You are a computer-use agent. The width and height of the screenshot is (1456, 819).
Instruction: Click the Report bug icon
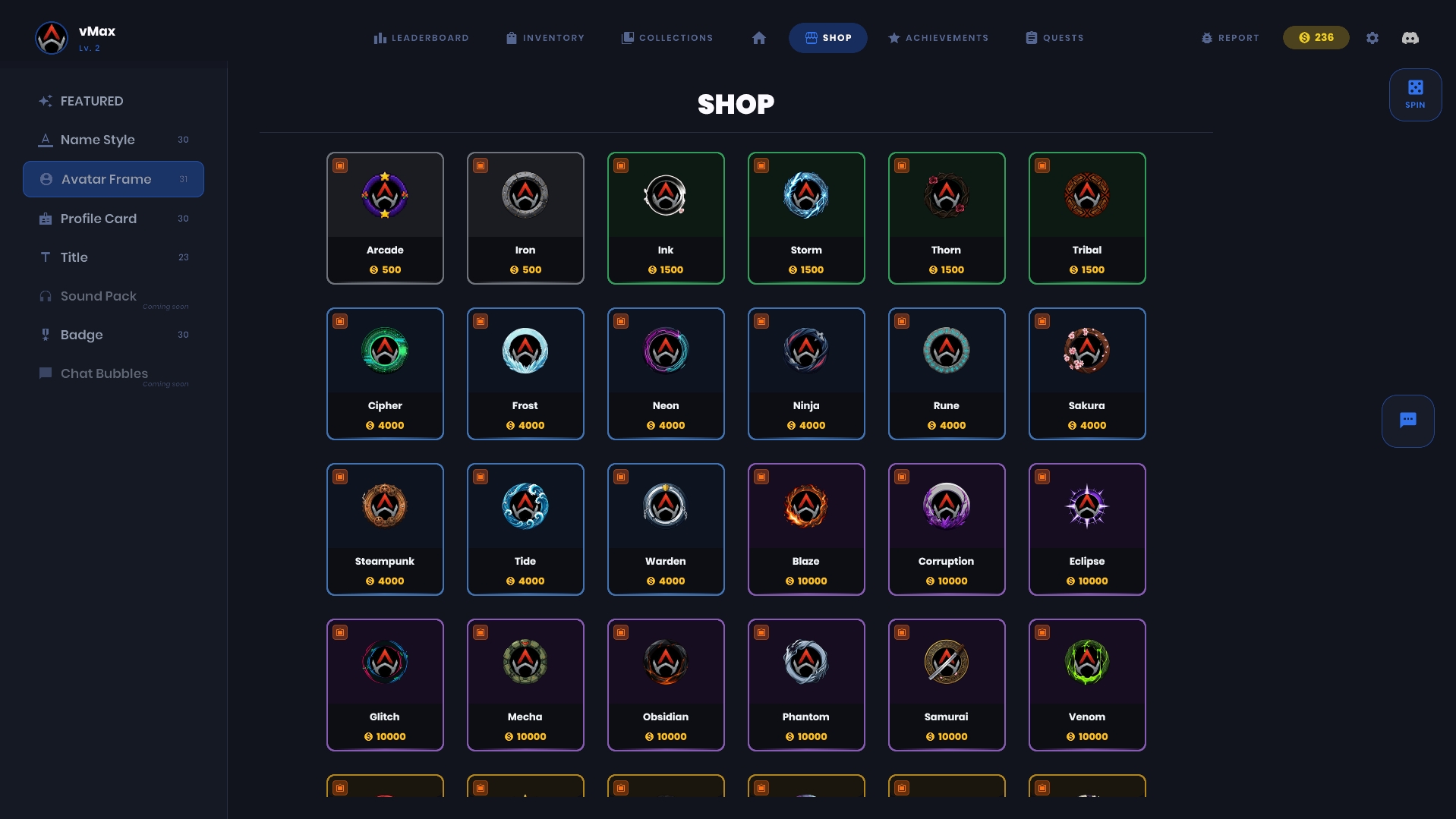pos(1206,38)
